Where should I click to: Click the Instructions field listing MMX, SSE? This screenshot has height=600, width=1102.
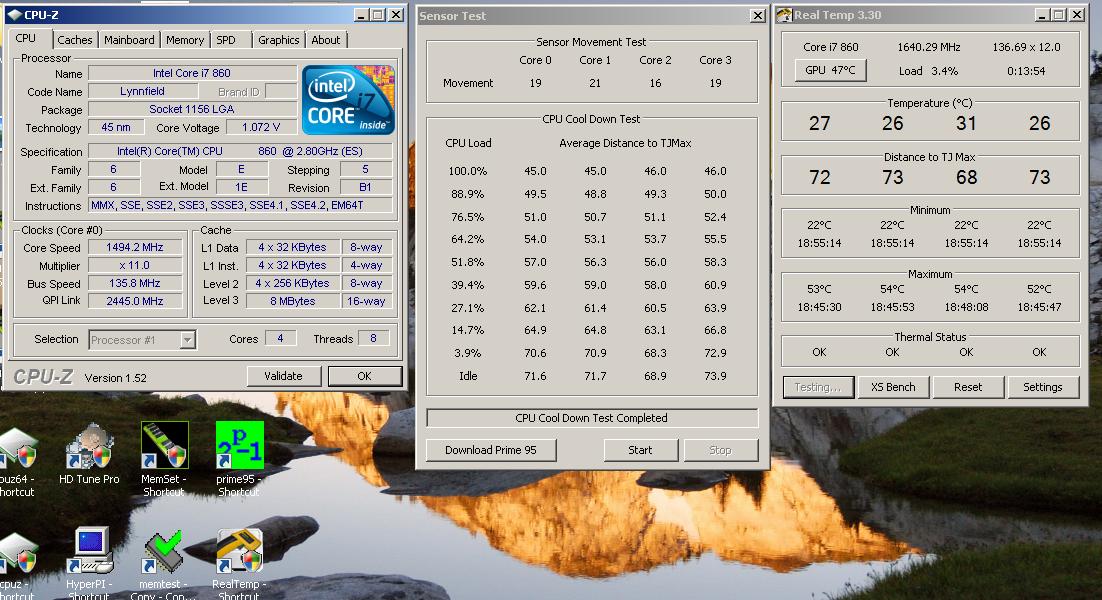pos(240,205)
